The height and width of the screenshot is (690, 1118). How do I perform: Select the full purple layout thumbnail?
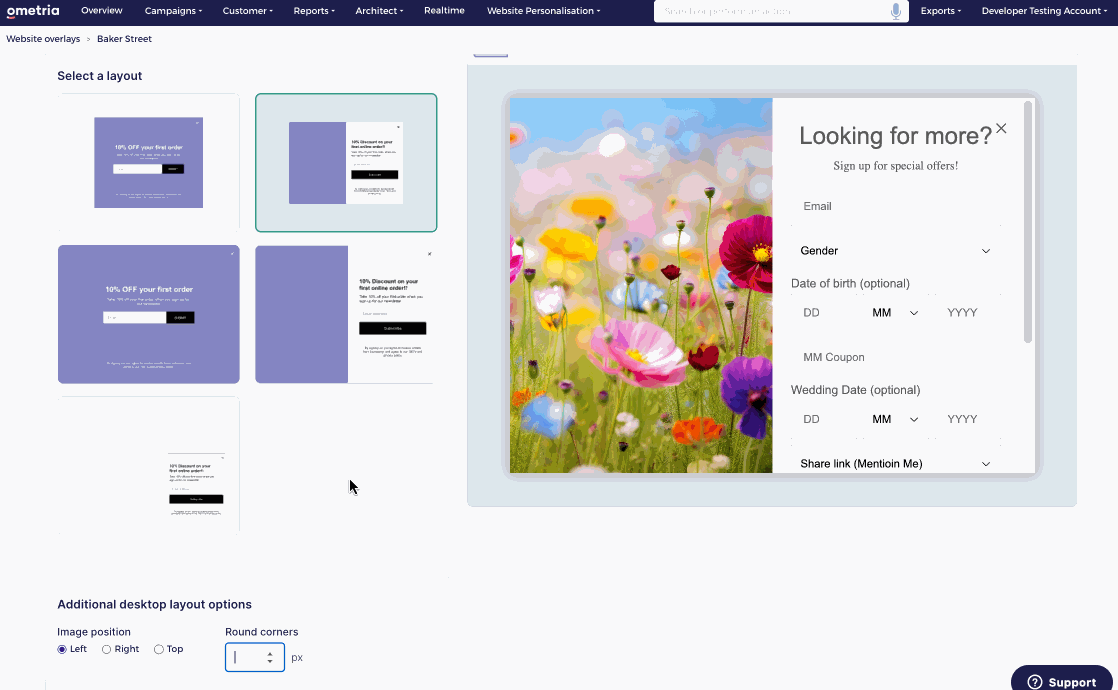pyautogui.click(x=148, y=314)
